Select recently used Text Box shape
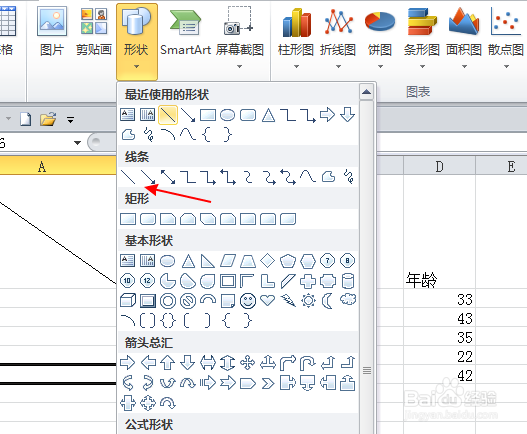 pyautogui.click(x=128, y=115)
